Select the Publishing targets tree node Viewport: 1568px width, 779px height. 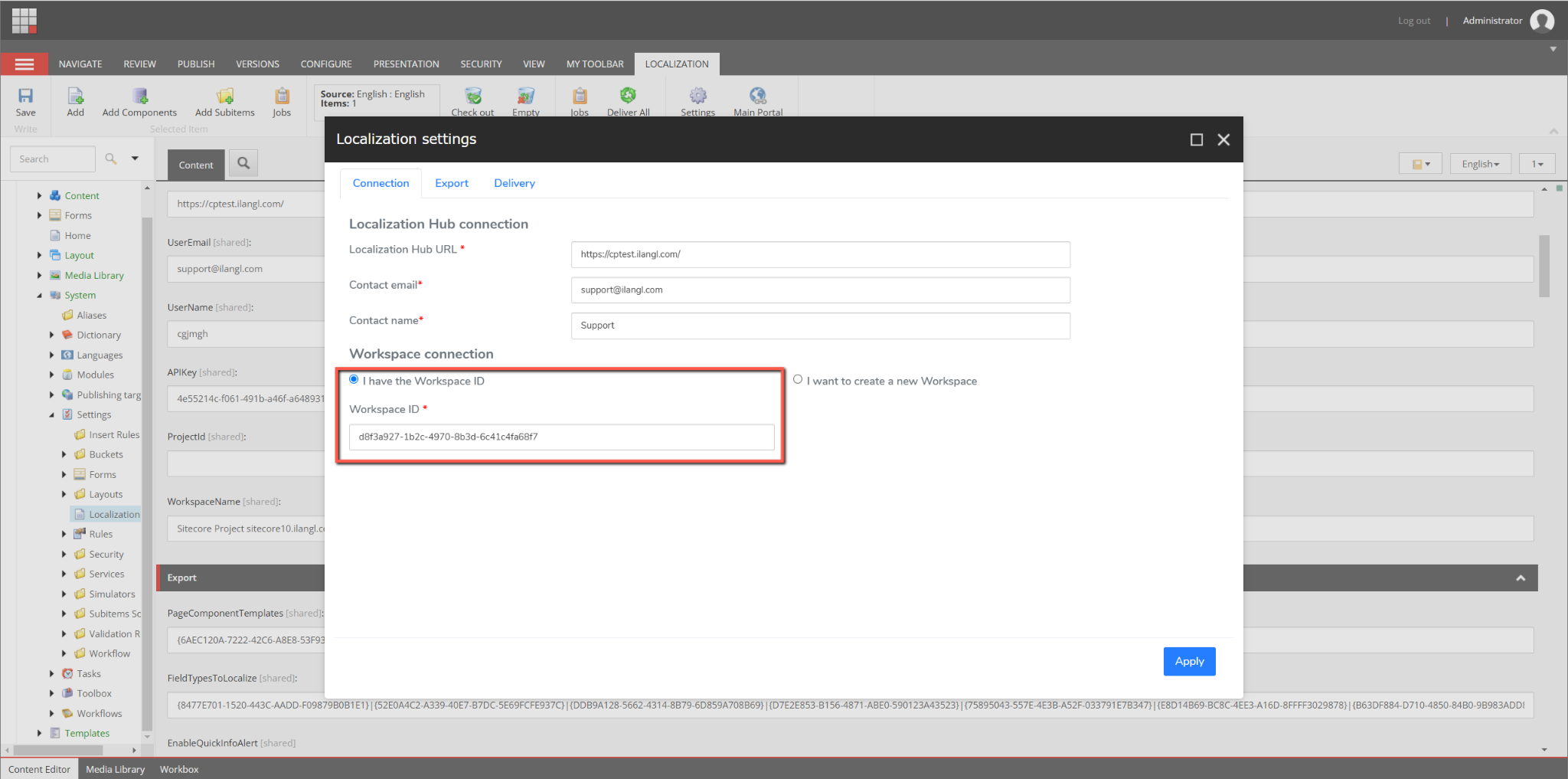109,394
